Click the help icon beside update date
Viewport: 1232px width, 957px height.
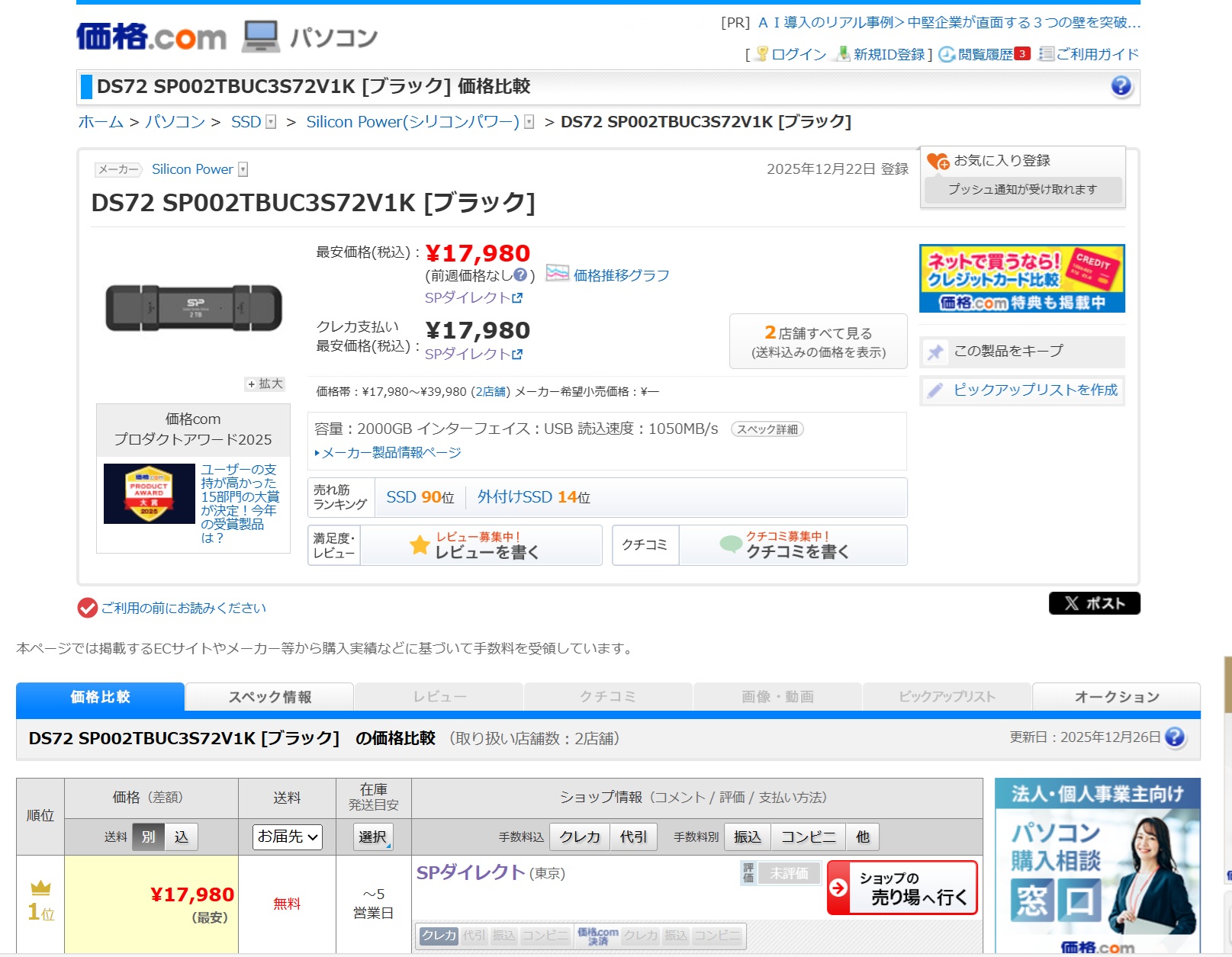pyautogui.click(x=1176, y=737)
